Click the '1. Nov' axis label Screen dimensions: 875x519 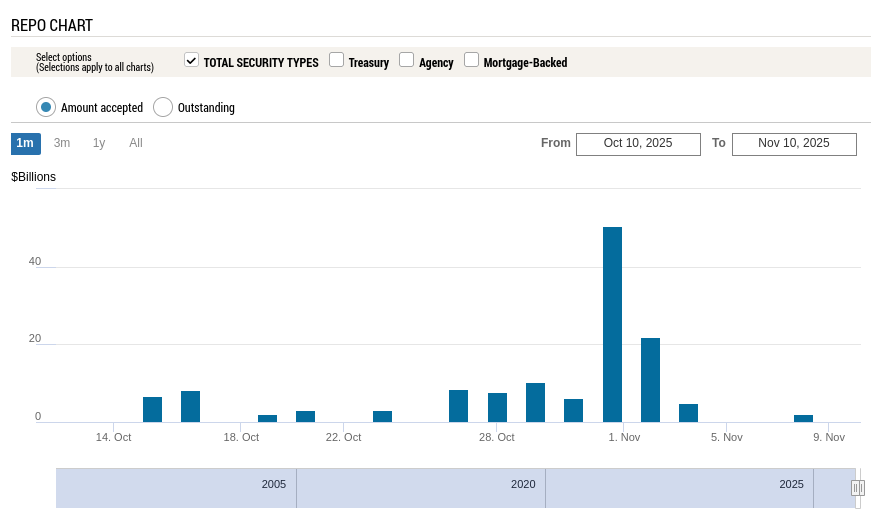pos(624,438)
